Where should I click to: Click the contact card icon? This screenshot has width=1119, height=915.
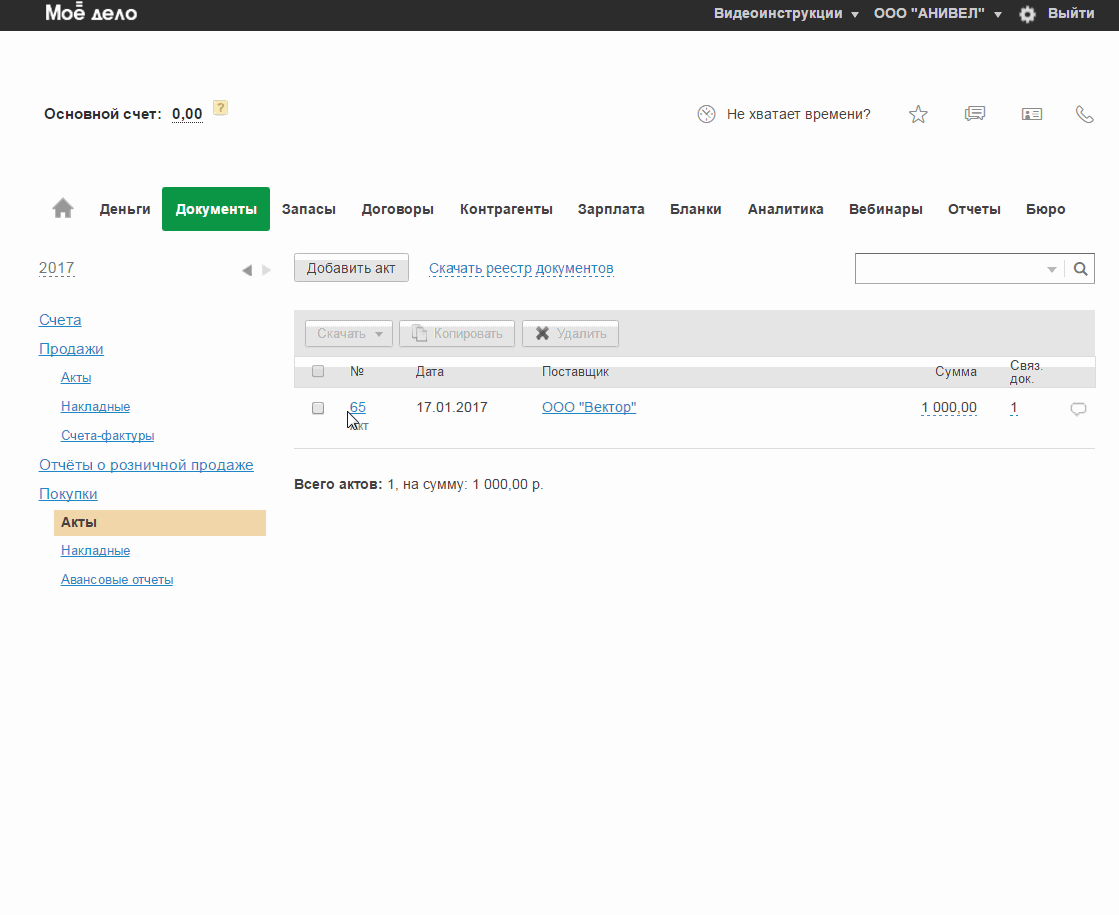[x=1032, y=114]
